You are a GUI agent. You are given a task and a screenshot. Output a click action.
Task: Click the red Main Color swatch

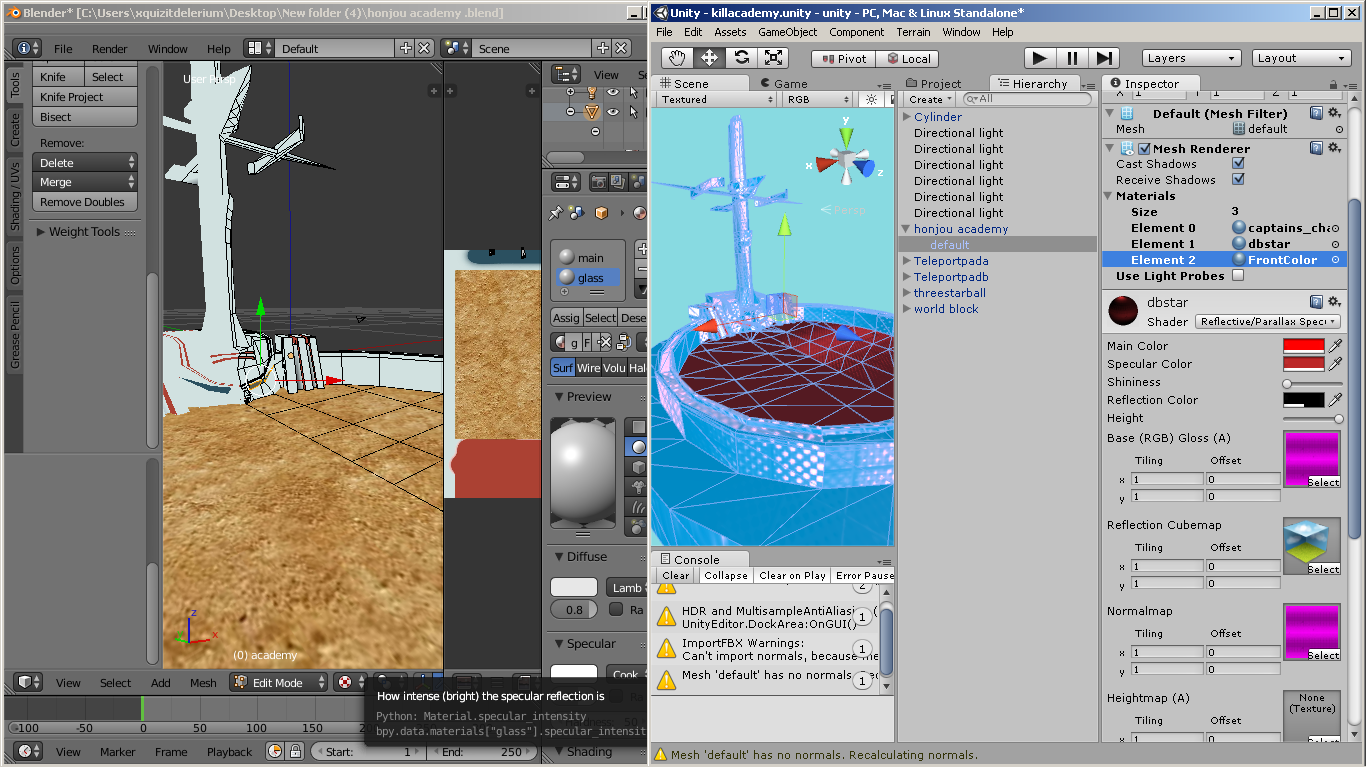1304,346
